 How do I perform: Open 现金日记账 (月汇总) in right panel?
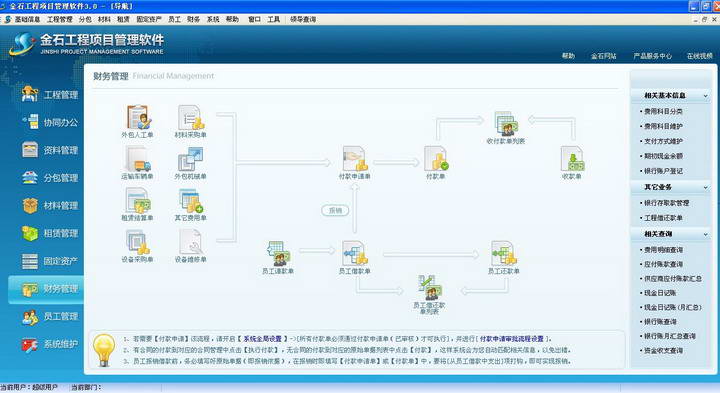pos(673,308)
